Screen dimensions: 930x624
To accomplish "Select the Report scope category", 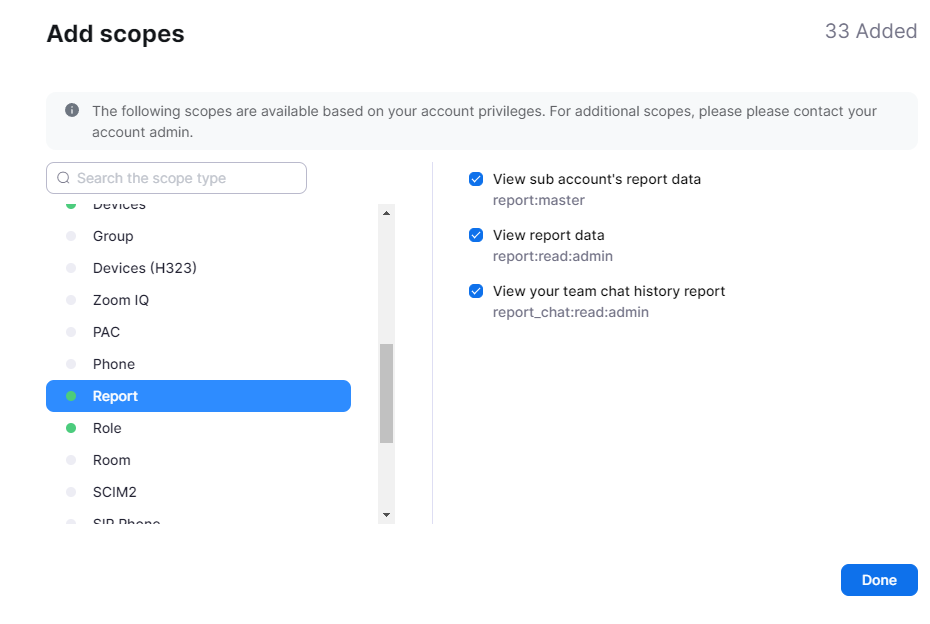I will 198,396.
